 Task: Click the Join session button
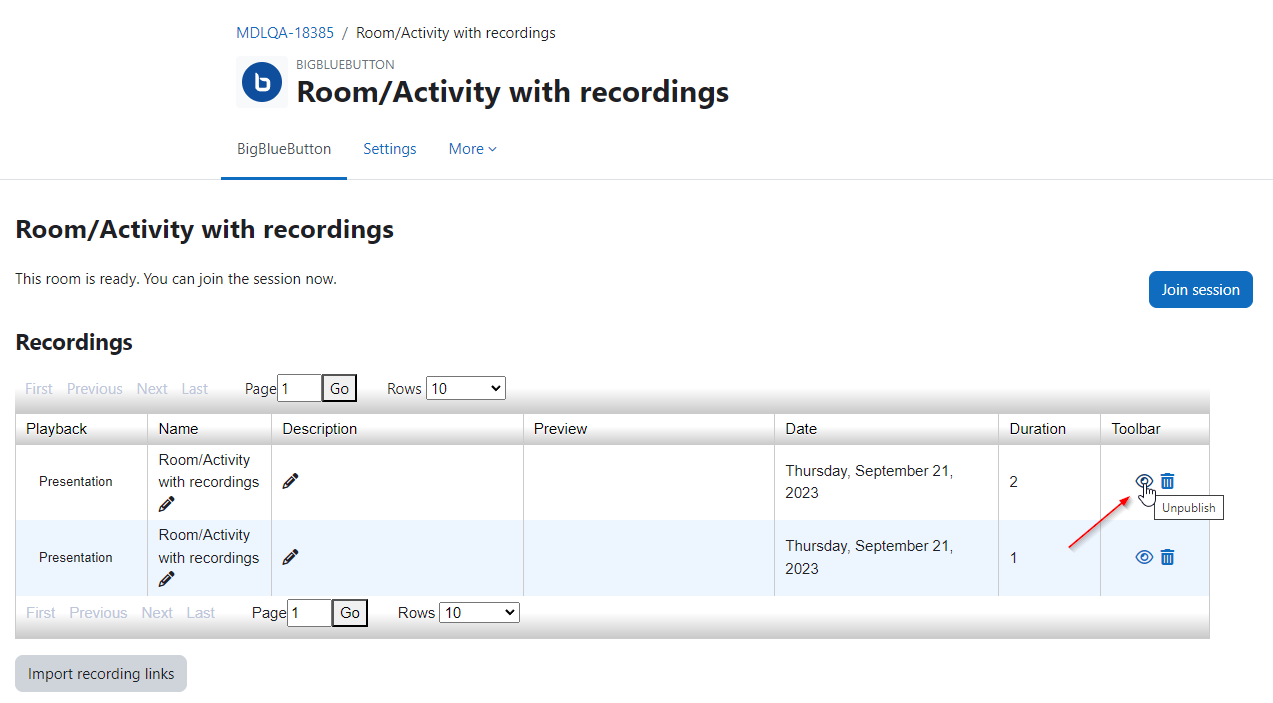[x=1200, y=289]
